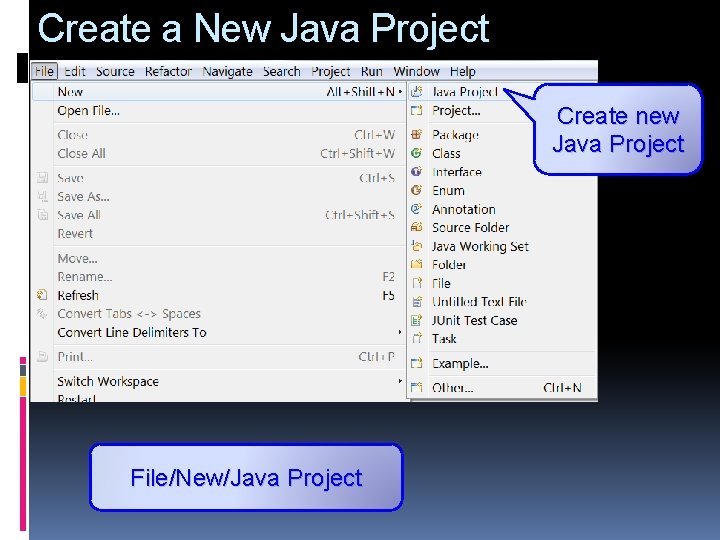
Task: Expand the Switch Workspace submenu arrow
Action: click(400, 381)
